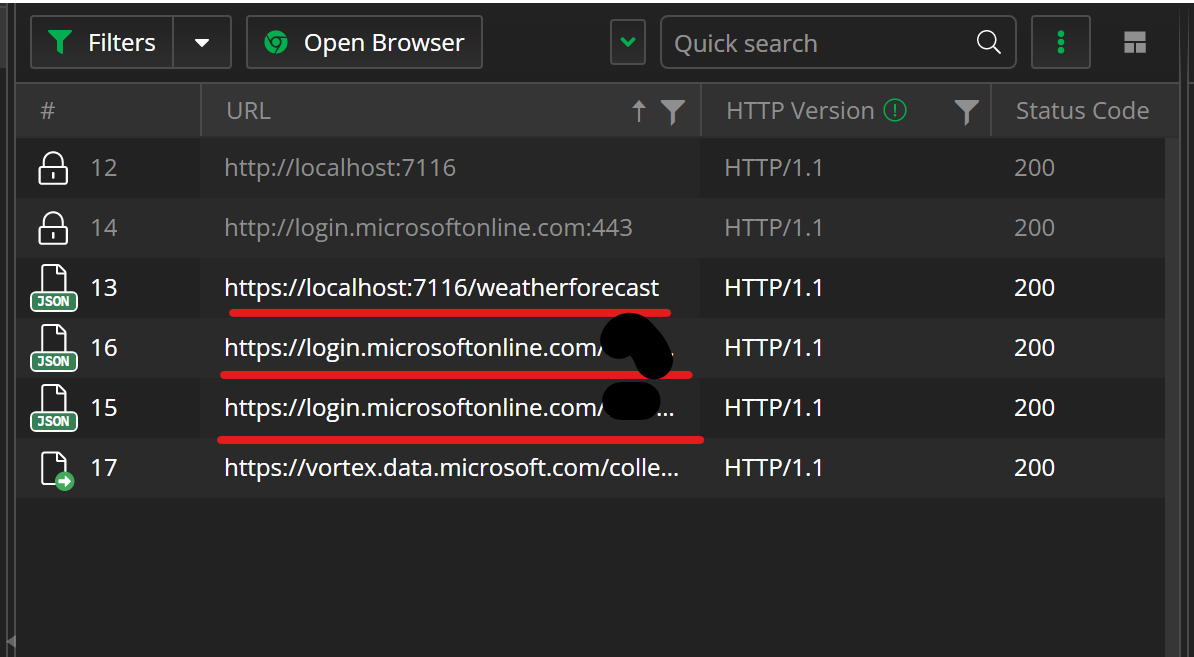Select the vortex.data.microsoft.com request row

tap(451, 468)
